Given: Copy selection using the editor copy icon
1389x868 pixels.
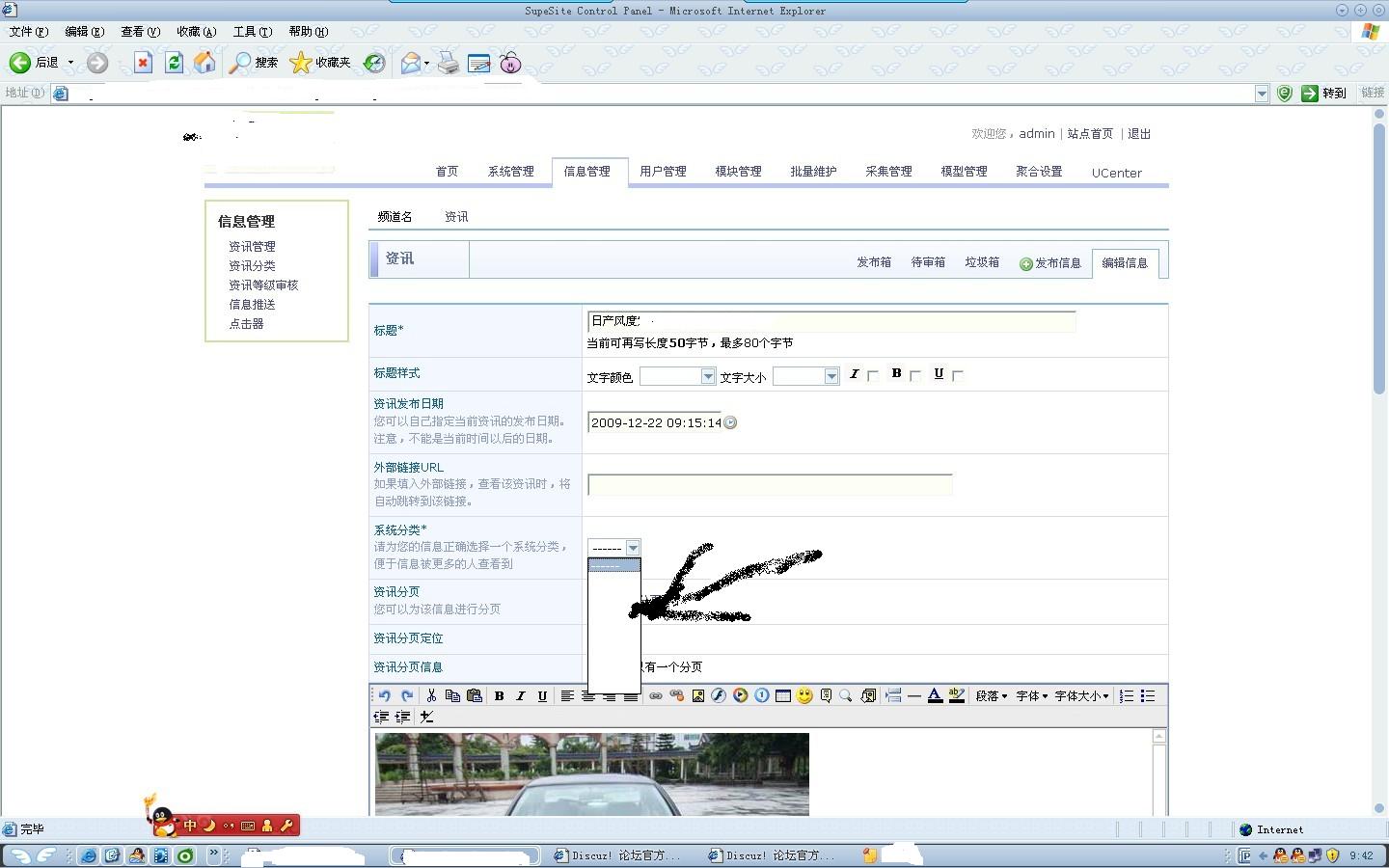Looking at the screenshot, I should [x=452, y=695].
